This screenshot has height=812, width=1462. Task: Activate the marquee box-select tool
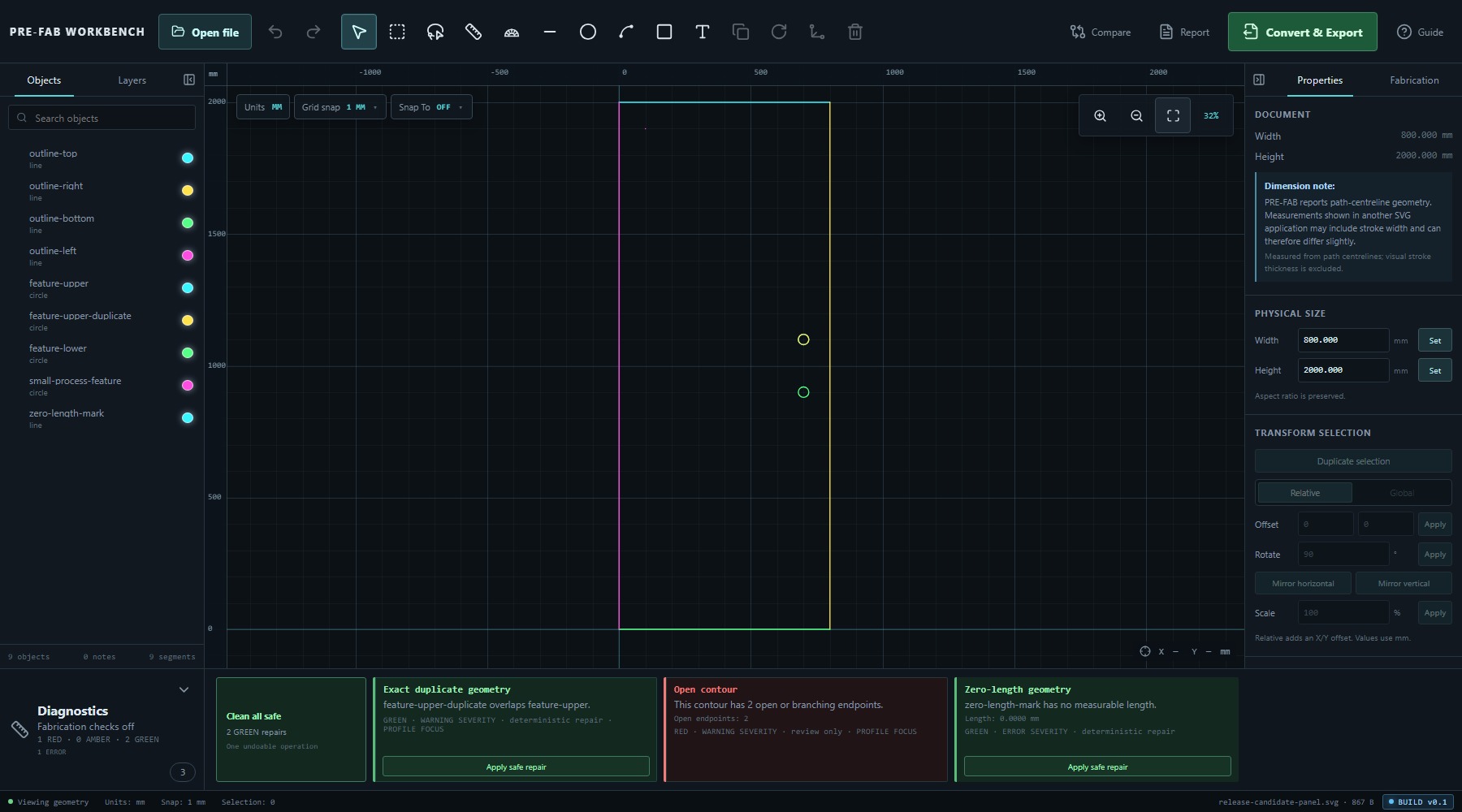point(396,32)
